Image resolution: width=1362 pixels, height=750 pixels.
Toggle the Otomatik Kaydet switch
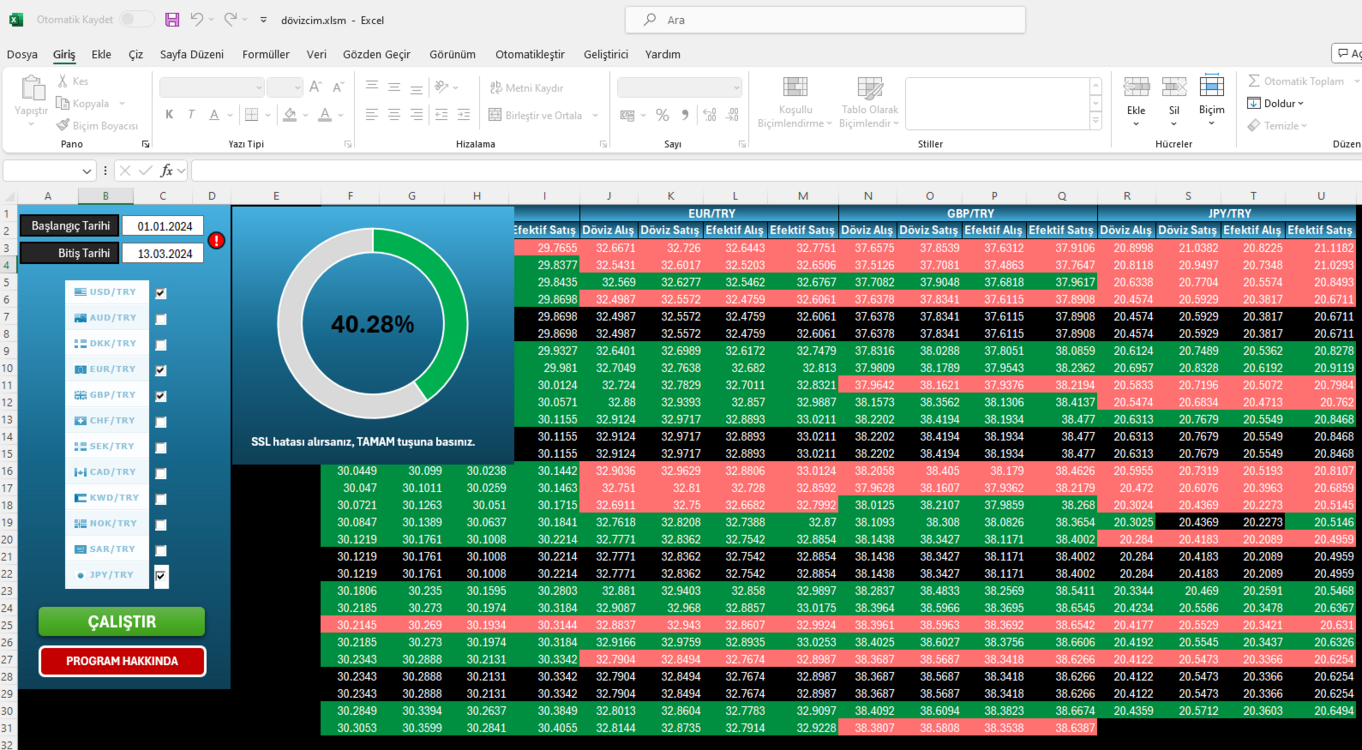click(137, 20)
